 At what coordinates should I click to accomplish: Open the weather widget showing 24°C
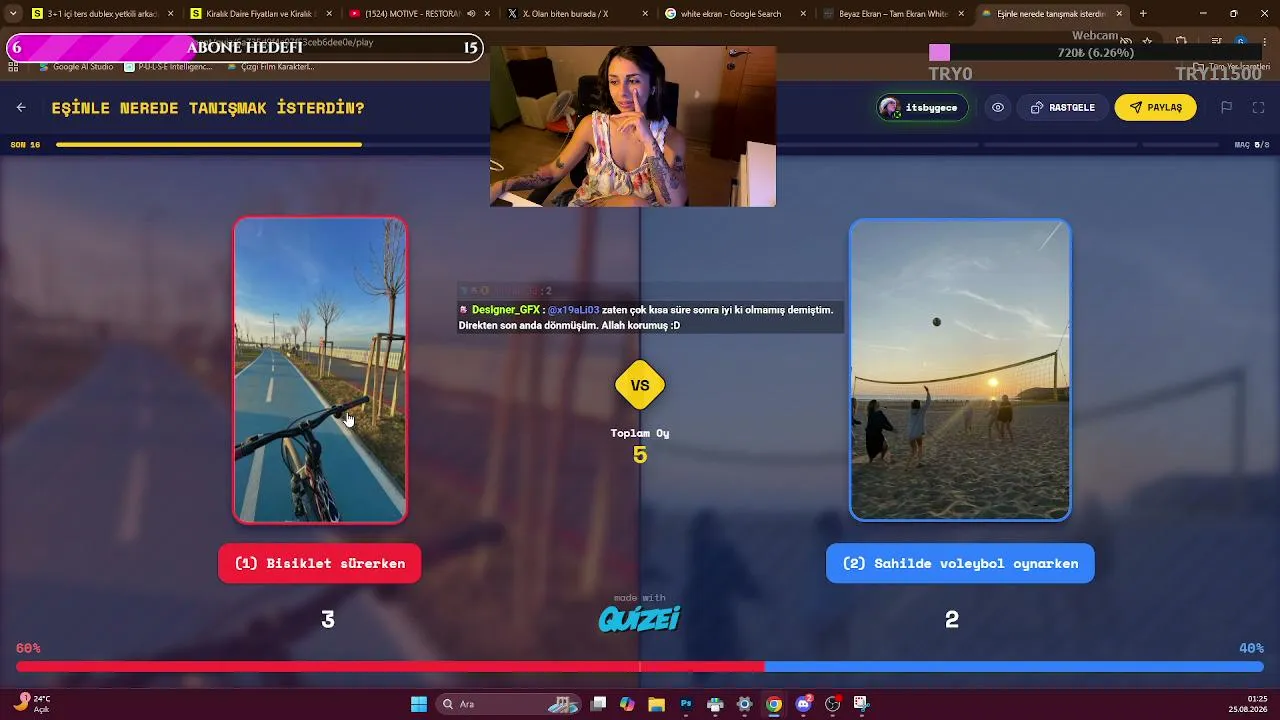32,704
